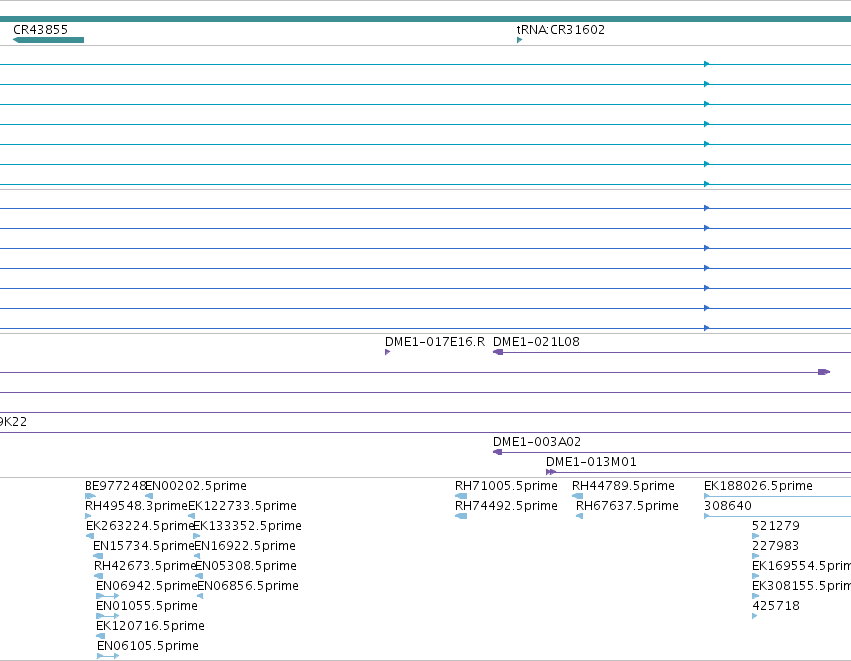
Task: Click the 227983 EST label
Action: [776, 545]
